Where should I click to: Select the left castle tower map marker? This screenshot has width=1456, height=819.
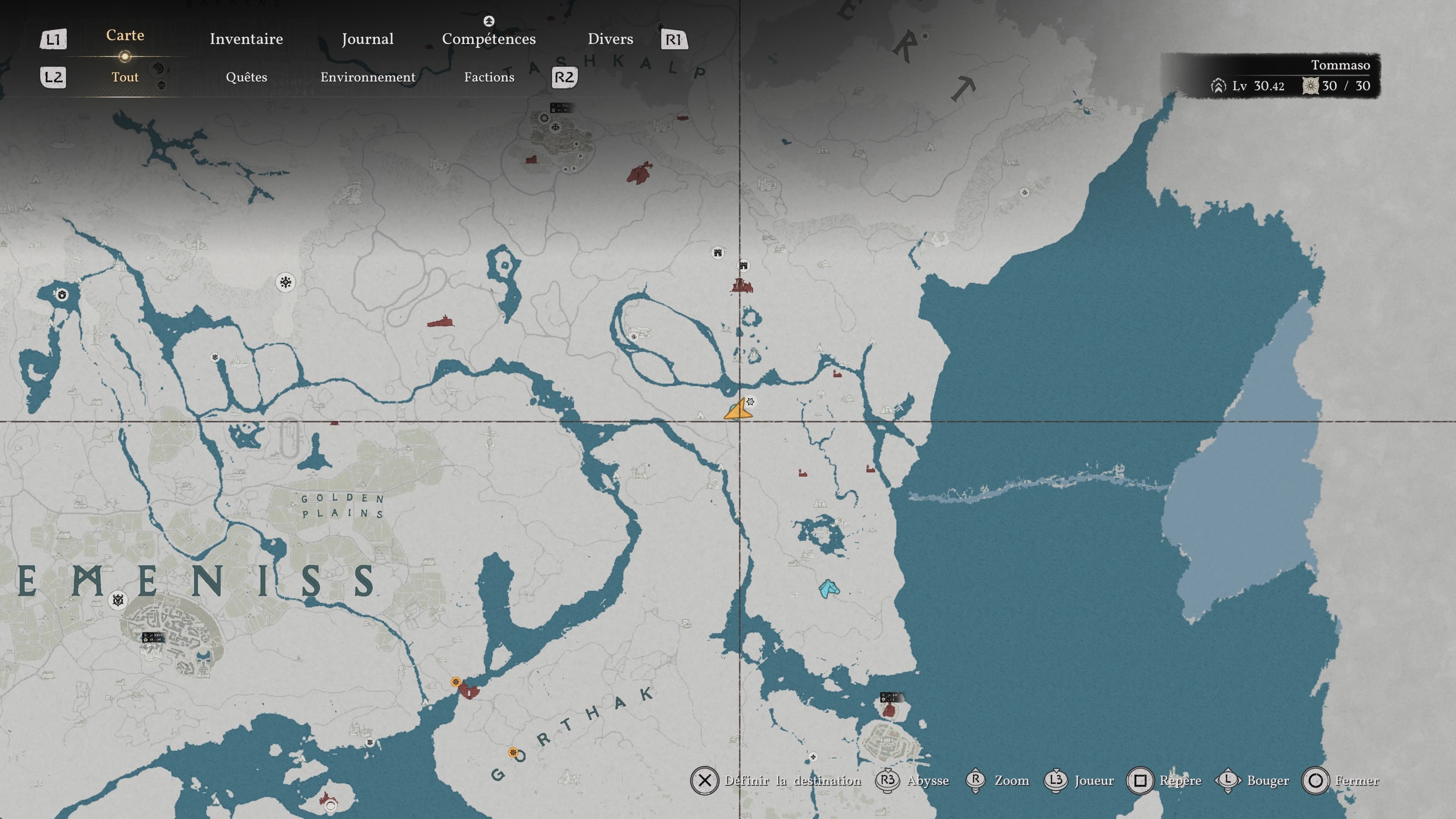[718, 252]
